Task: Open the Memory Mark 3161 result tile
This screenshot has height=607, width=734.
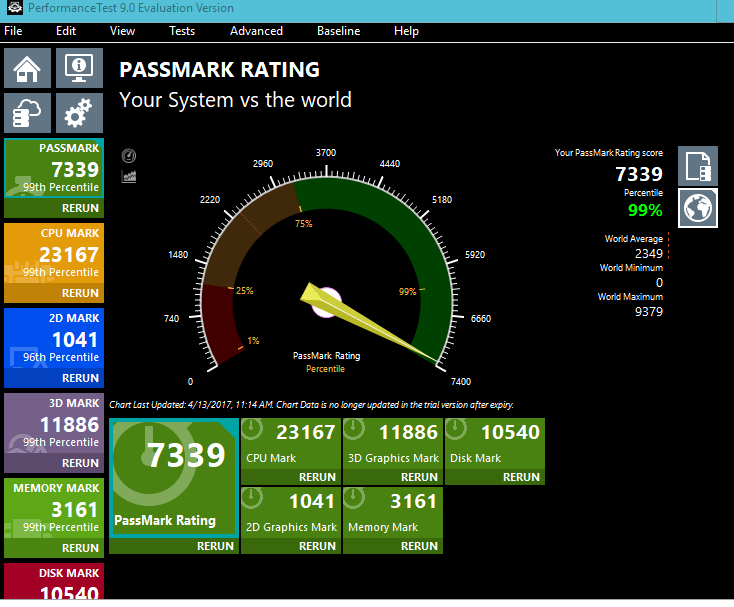Action: point(393,513)
